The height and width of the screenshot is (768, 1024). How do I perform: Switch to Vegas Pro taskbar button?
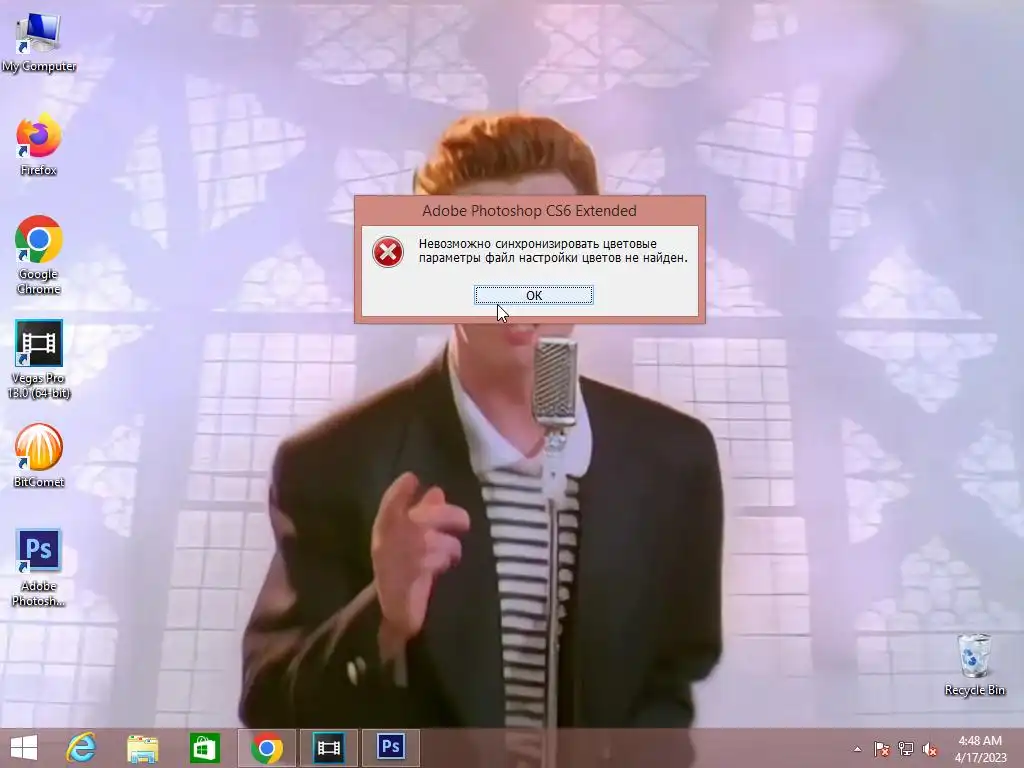pos(328,748)
